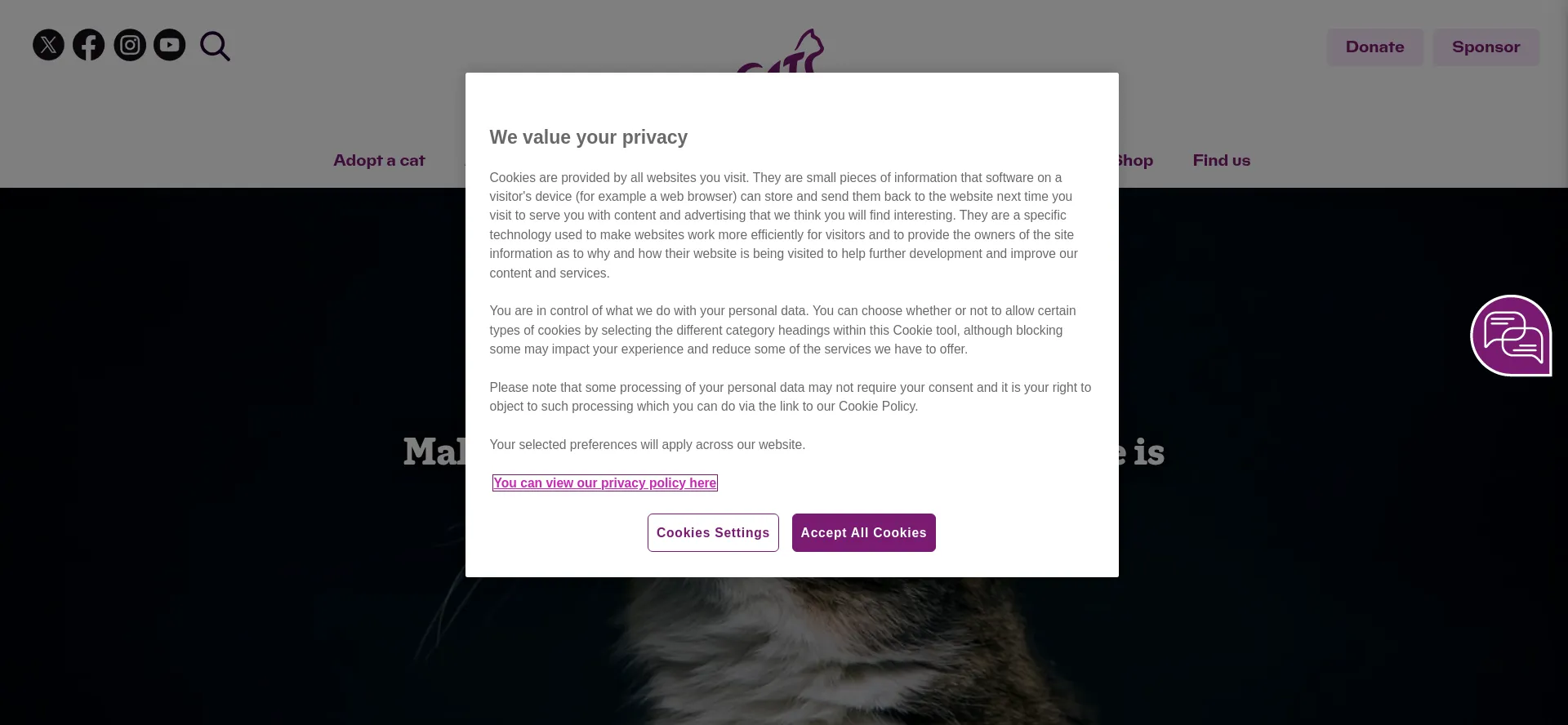Viewport: 1568px width, 725px height.
Task: Click the 'Your selected preferences' sentence
Action: pyautogui.click(x=647, y=445)
